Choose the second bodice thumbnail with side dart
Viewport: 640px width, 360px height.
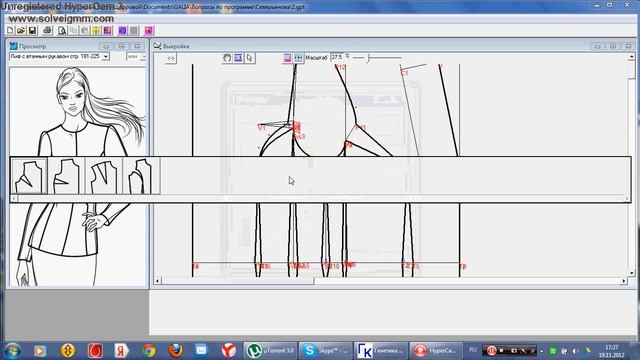[66, 176]
